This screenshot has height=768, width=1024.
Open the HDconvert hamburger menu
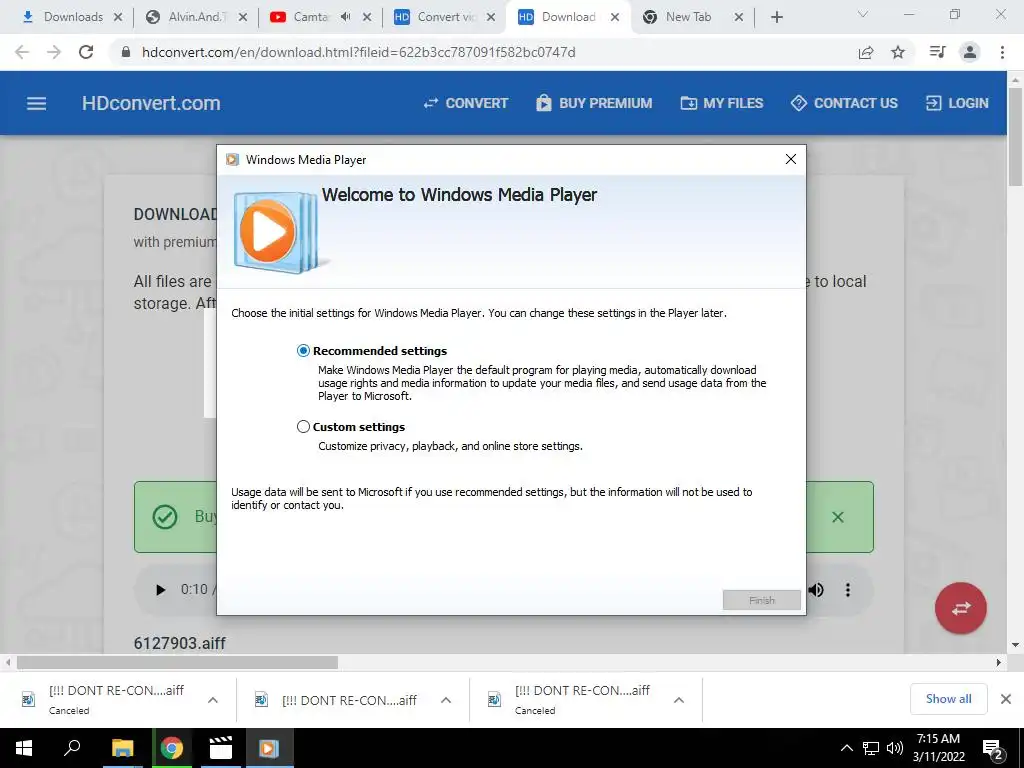click(x=37, y=103)
